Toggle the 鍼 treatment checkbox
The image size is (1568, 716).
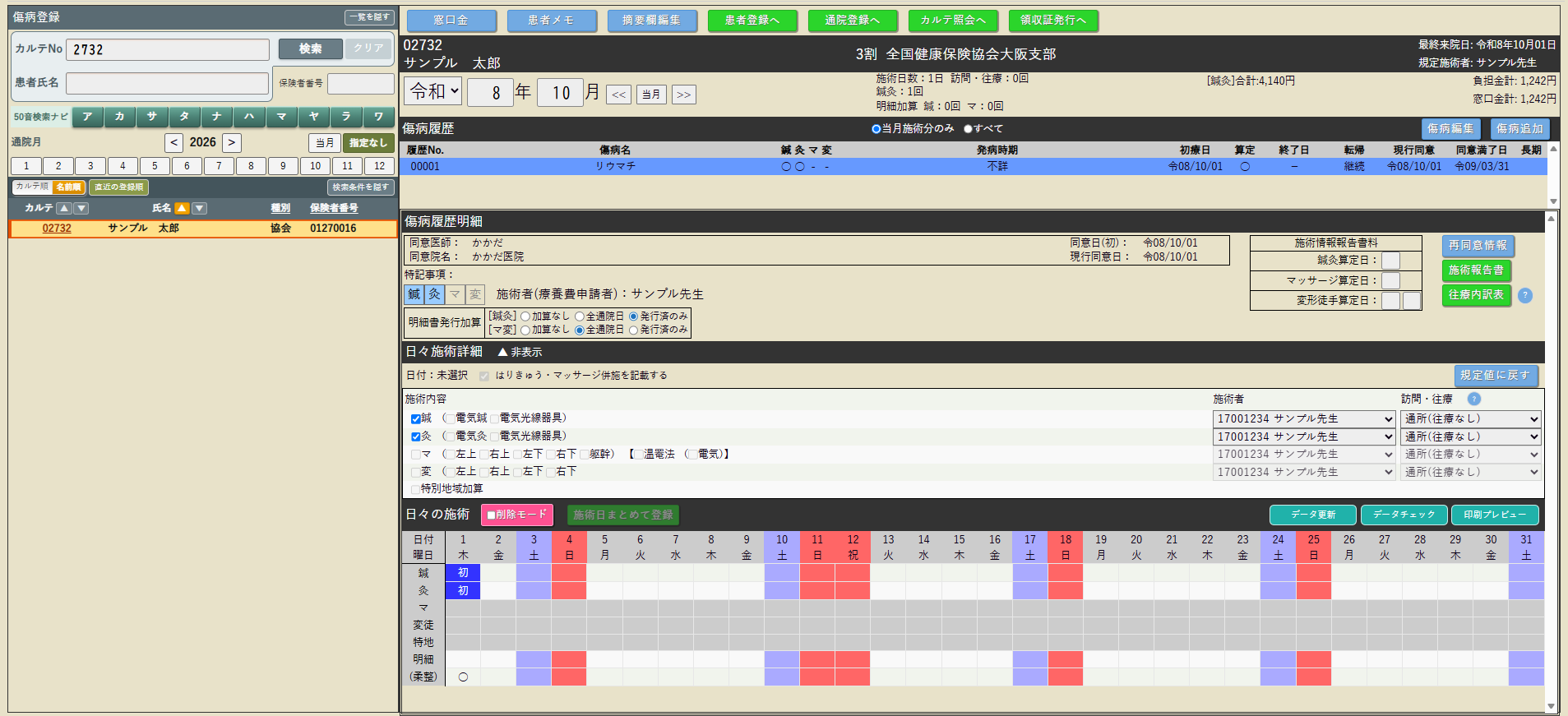click(416, 419)
